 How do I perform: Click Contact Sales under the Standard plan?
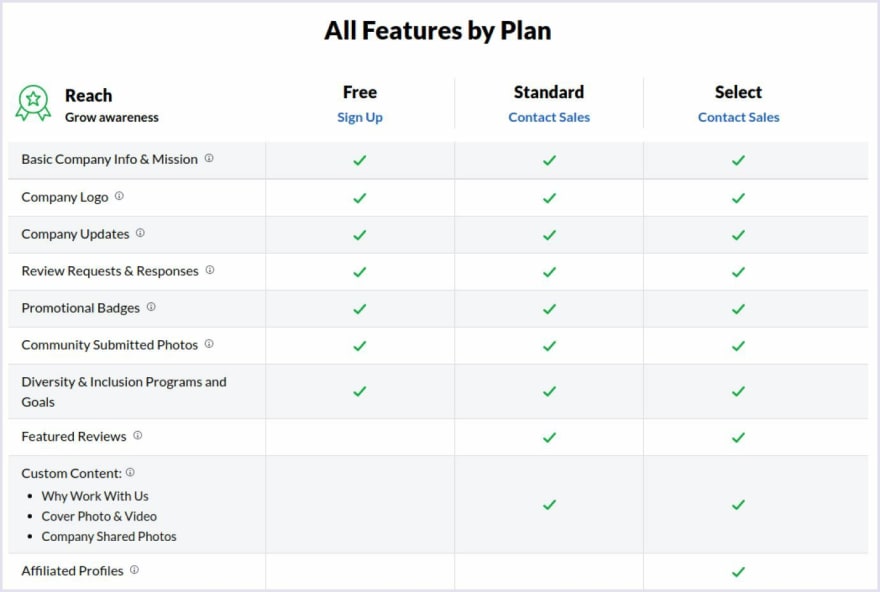pyautogui.click(x=549, y=117)
